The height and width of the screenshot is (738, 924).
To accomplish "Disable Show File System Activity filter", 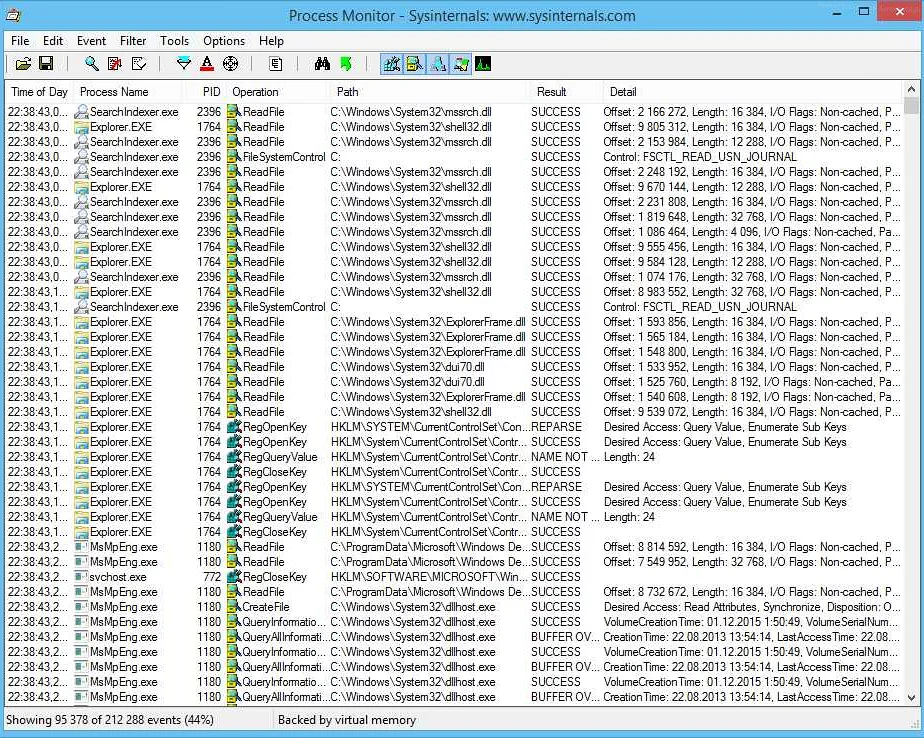I will tap(415, 64).
